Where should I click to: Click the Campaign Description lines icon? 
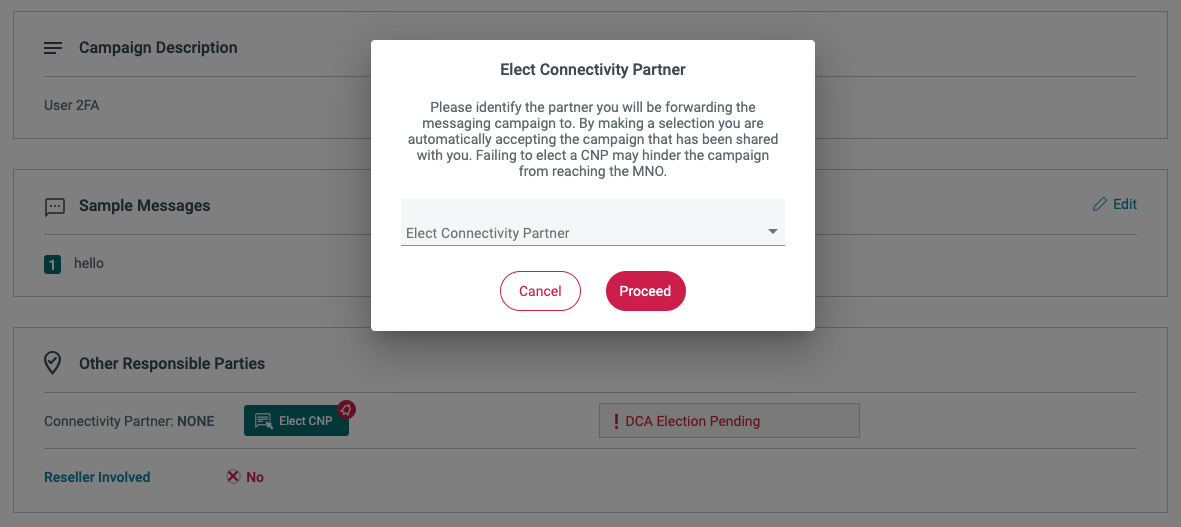[x=53, y=48]
